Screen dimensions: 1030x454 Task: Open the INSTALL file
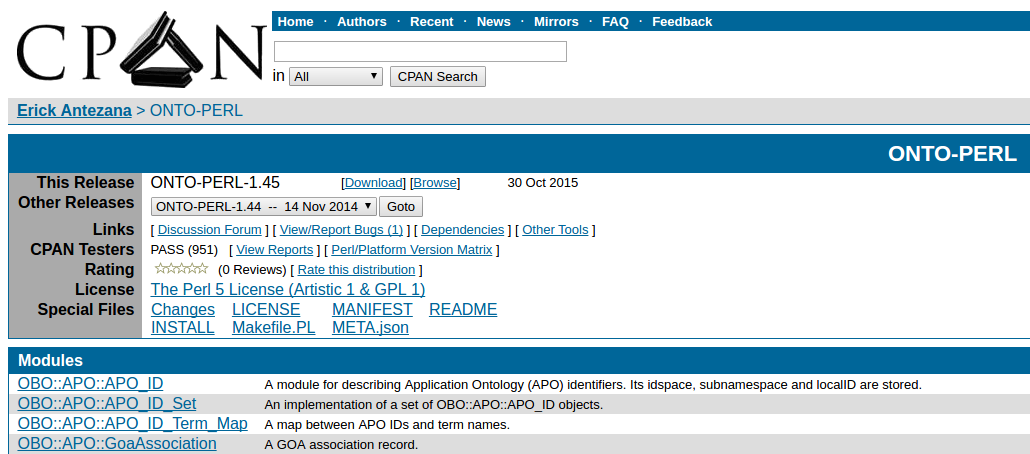(183, 327)
